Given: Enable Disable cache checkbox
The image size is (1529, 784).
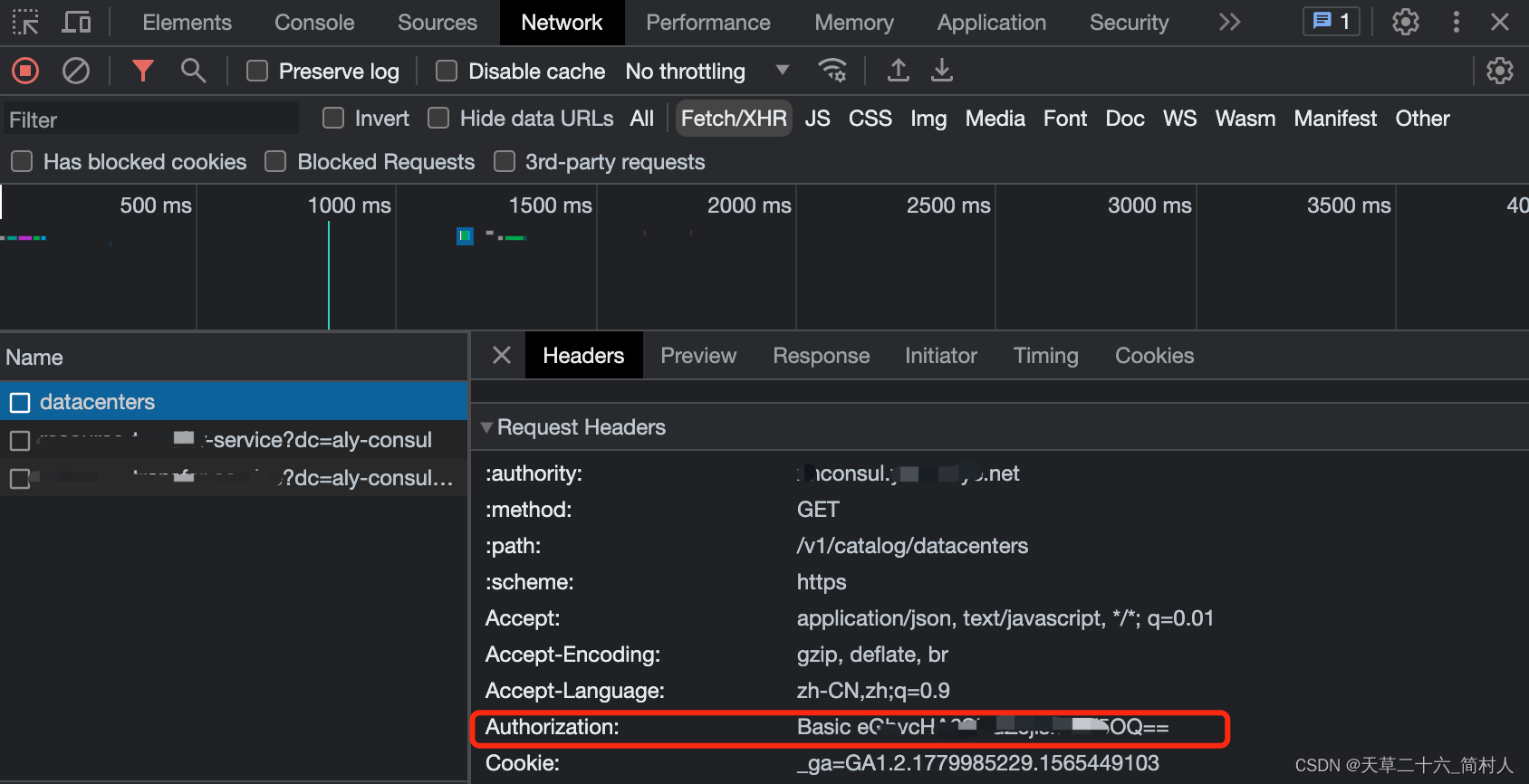Looking at the screenshot, I should coord(447,71).
